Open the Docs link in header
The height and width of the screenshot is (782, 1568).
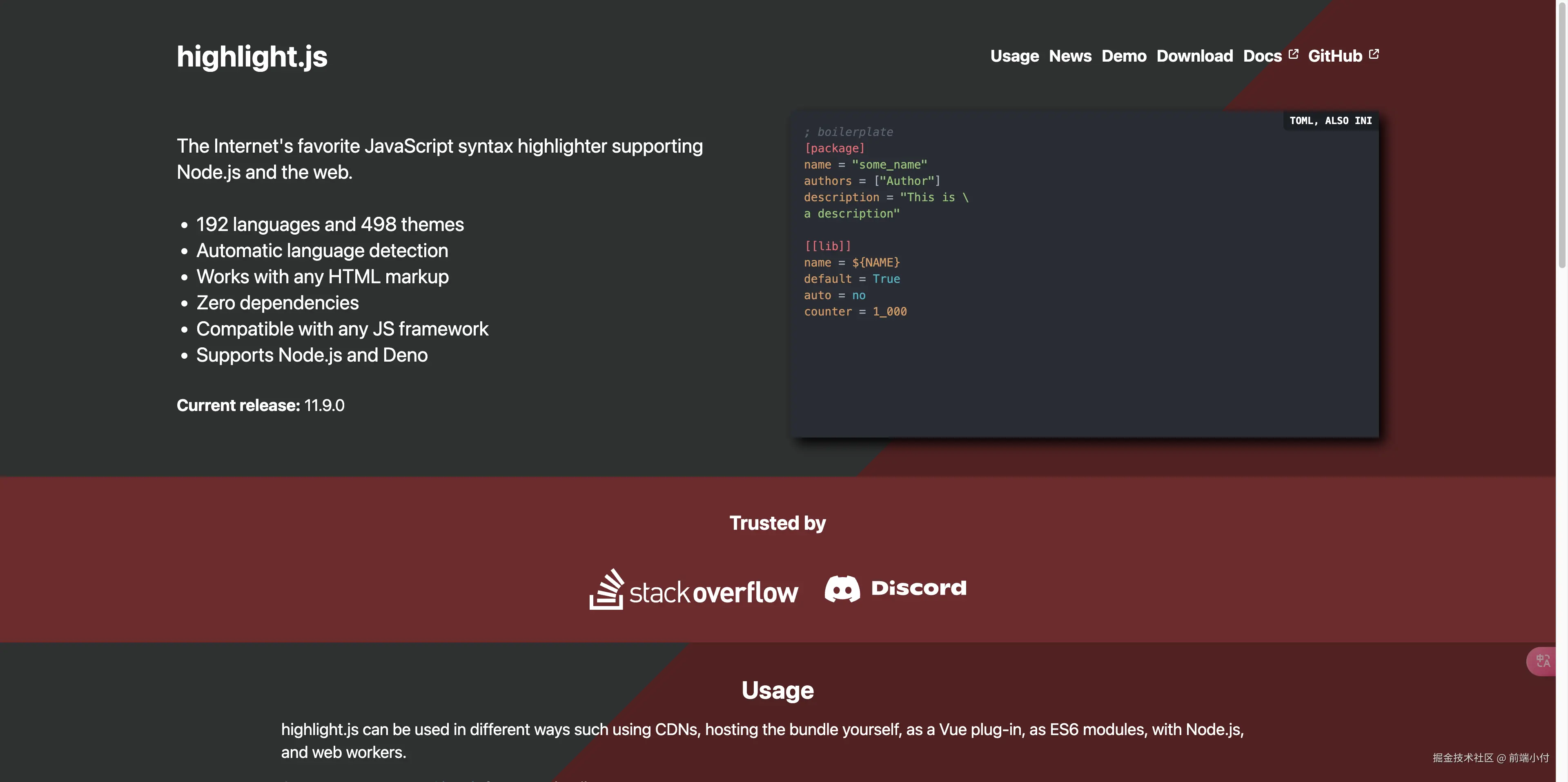(x=1262, y=56)
